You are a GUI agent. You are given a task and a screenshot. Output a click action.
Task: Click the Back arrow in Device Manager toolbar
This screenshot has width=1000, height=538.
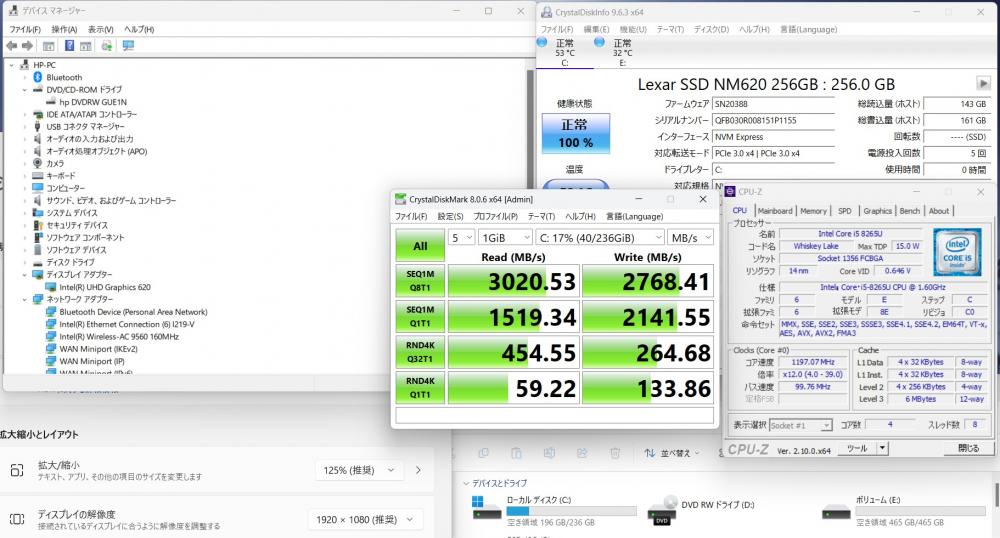pos(11,46)
